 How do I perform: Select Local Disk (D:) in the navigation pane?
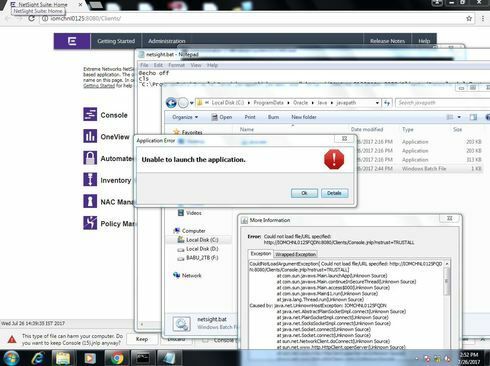[198, 249]
